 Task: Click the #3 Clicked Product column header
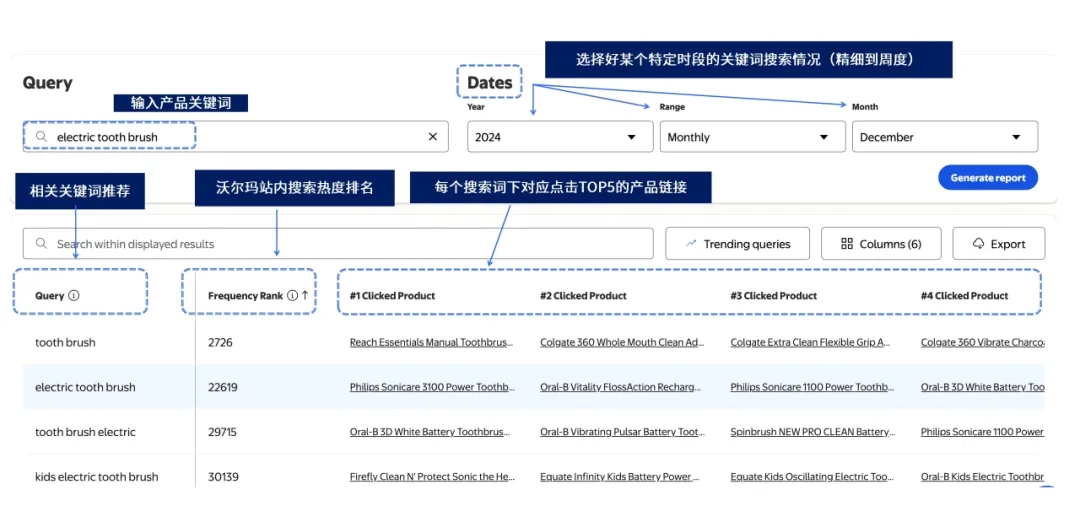pyautogui.click(x=773, y=295)
